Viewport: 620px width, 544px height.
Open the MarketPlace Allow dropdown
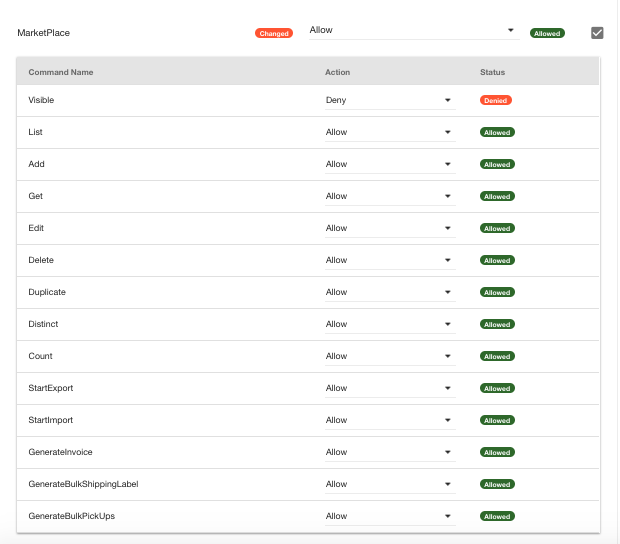click(x=414, y=30)
